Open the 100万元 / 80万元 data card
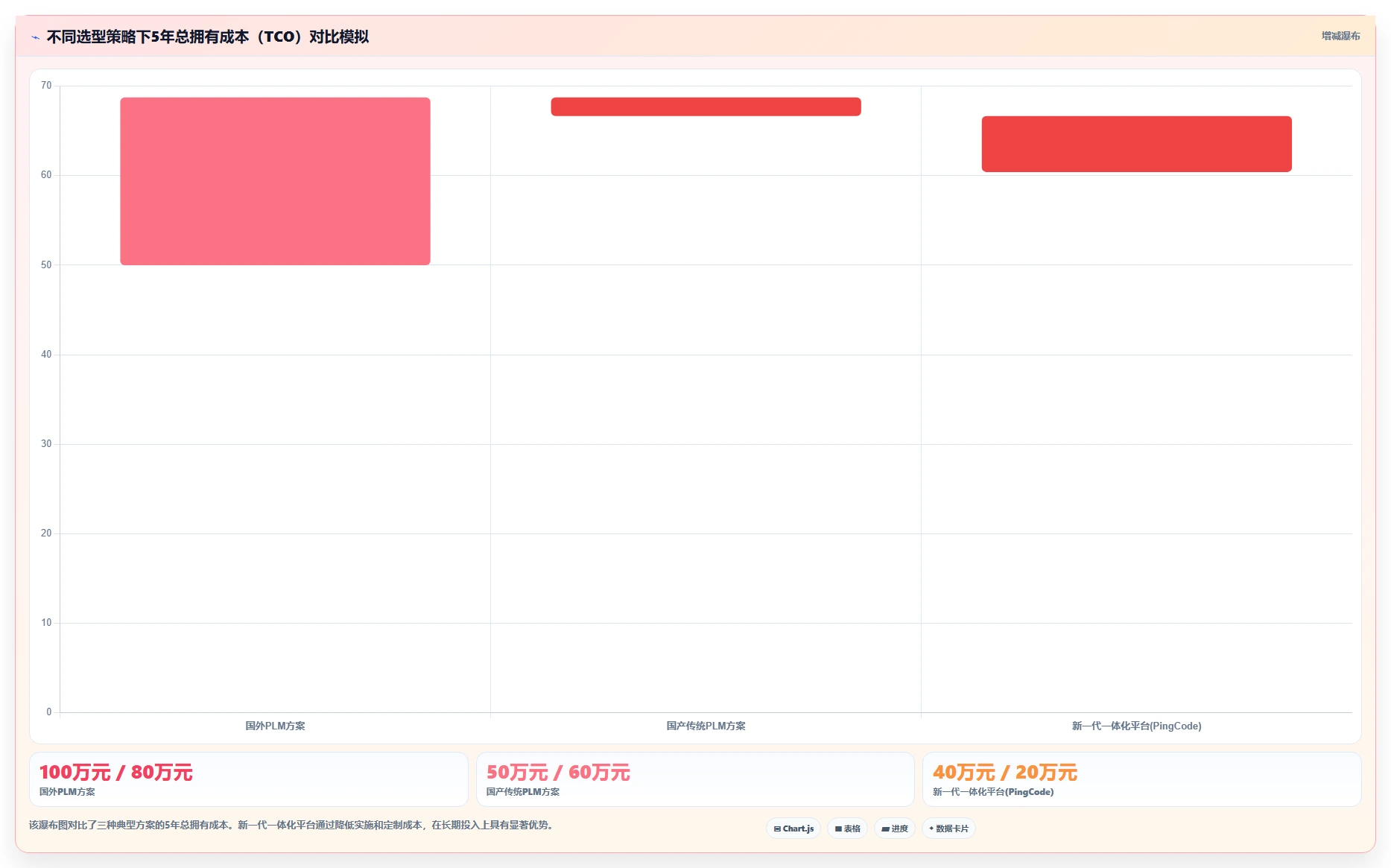 [248, 779]
